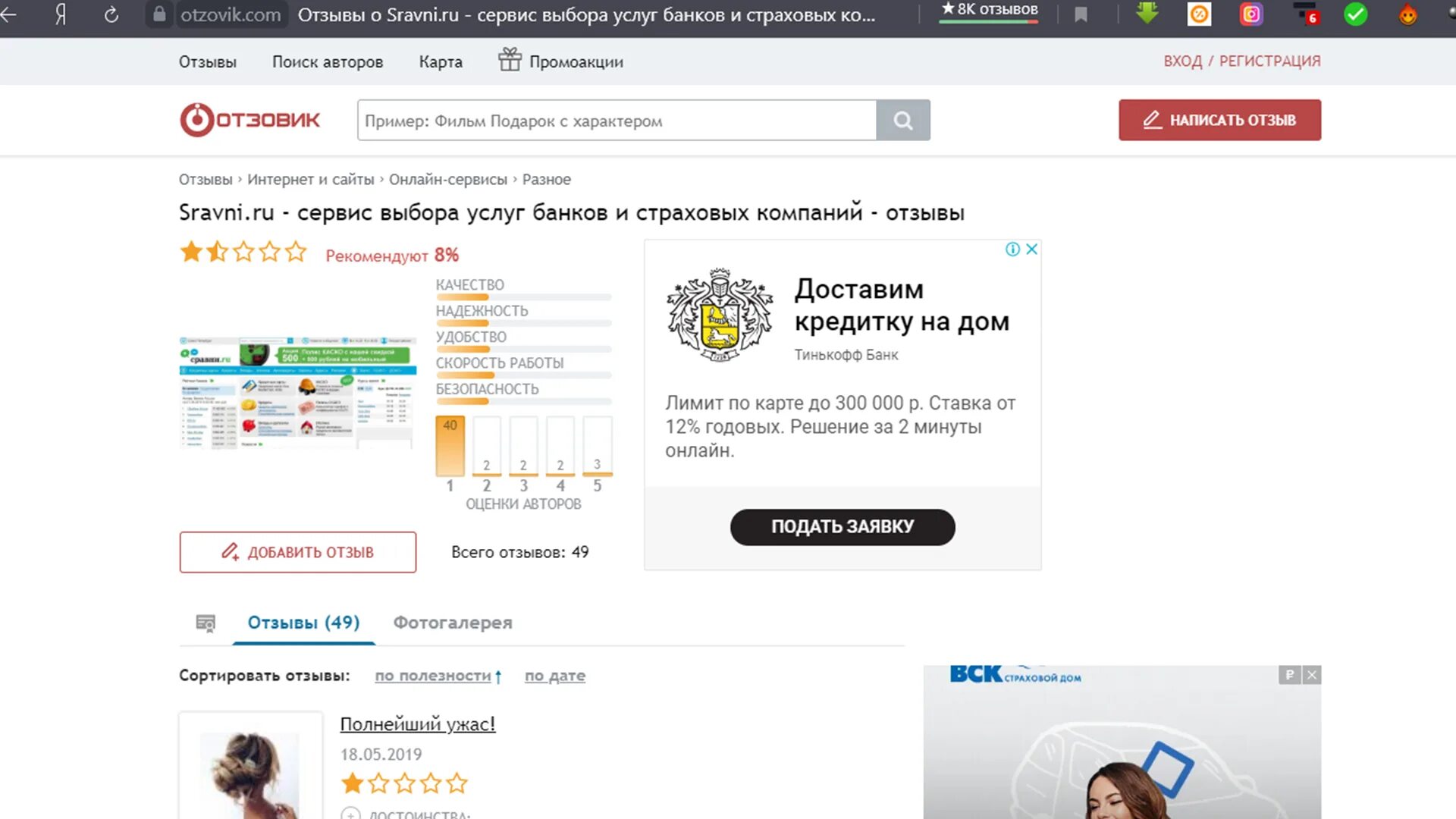Open the Yandex home 'Я' icon
1456x819 pixels.
[61, 14]
